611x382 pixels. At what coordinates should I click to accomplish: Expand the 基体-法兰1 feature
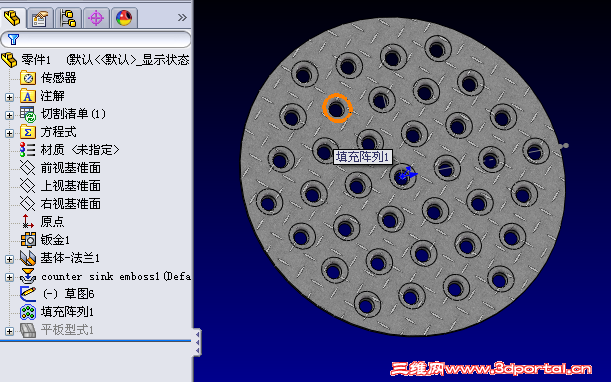pos(9,259)
